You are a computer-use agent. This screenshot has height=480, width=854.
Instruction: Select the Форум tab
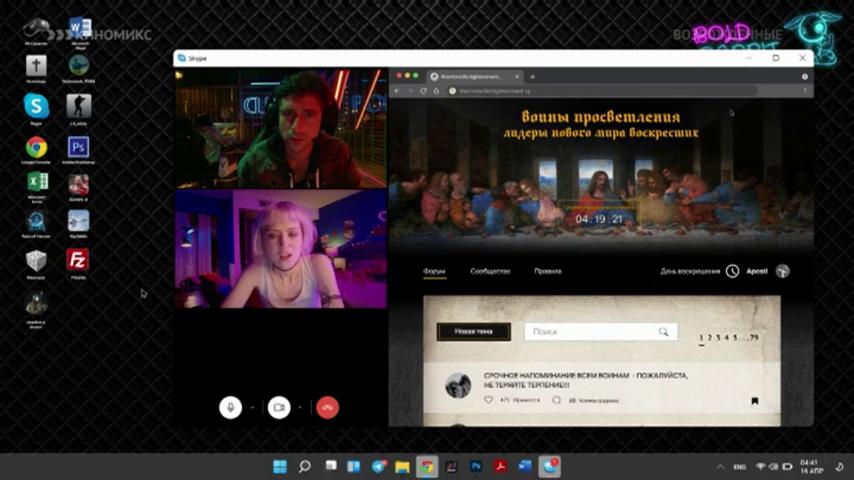pyautogui.click(x=434, y=271)
